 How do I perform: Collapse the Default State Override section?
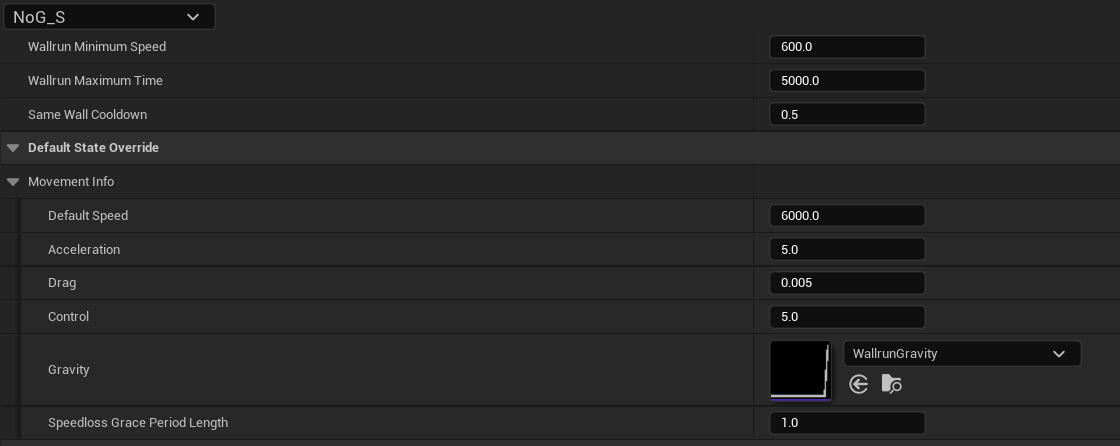point(13,148)
